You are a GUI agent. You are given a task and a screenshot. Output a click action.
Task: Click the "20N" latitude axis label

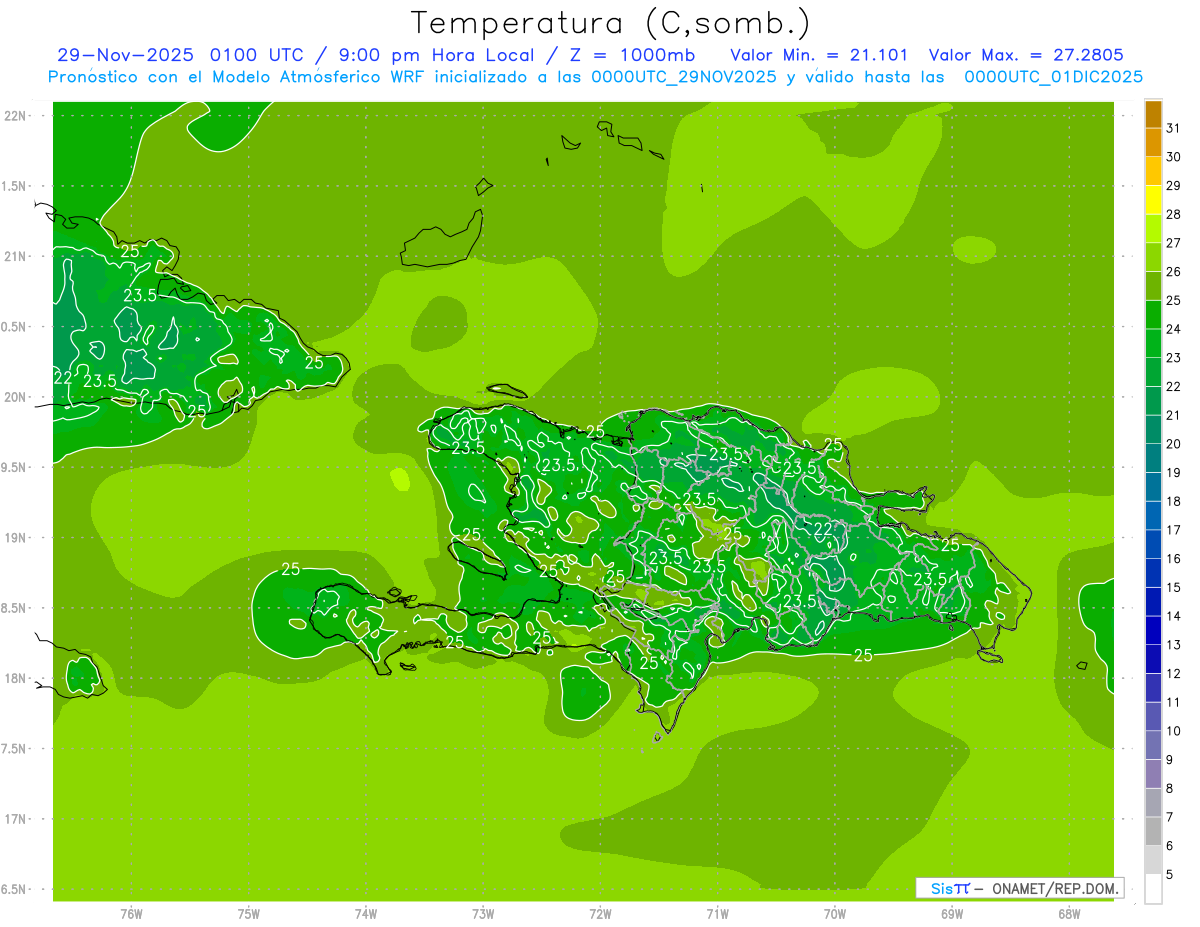(x=15, y=397)
